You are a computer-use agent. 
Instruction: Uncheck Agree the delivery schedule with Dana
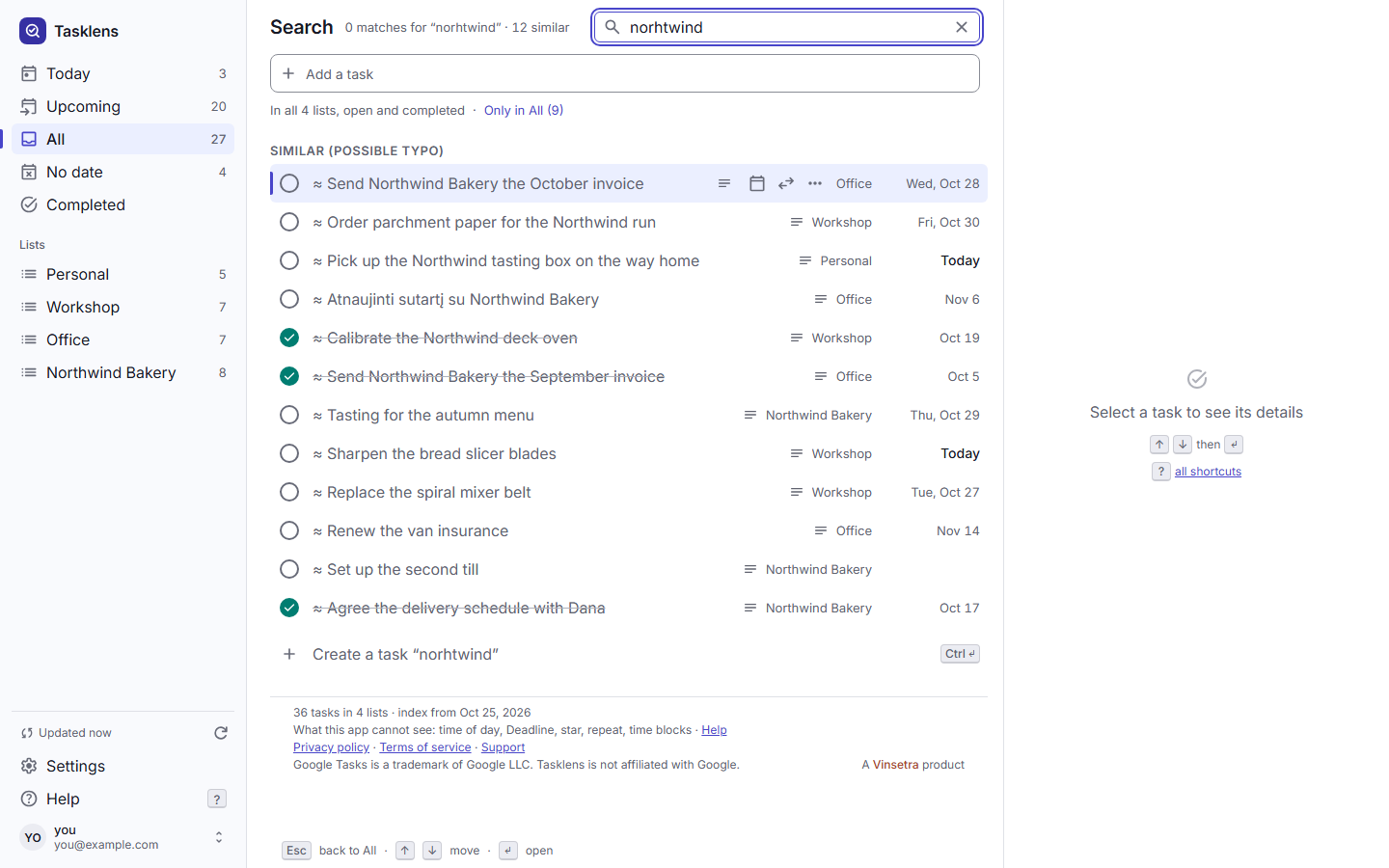tap(289, 608)
